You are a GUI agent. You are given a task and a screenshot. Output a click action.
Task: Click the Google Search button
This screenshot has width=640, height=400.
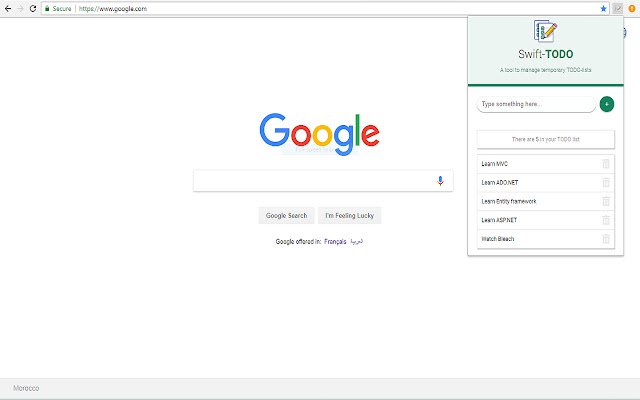(286, 216)
